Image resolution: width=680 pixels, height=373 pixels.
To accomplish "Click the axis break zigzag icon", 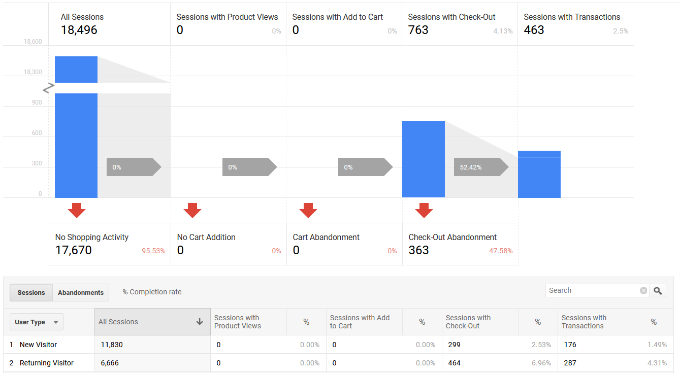I will pos(48,88).
